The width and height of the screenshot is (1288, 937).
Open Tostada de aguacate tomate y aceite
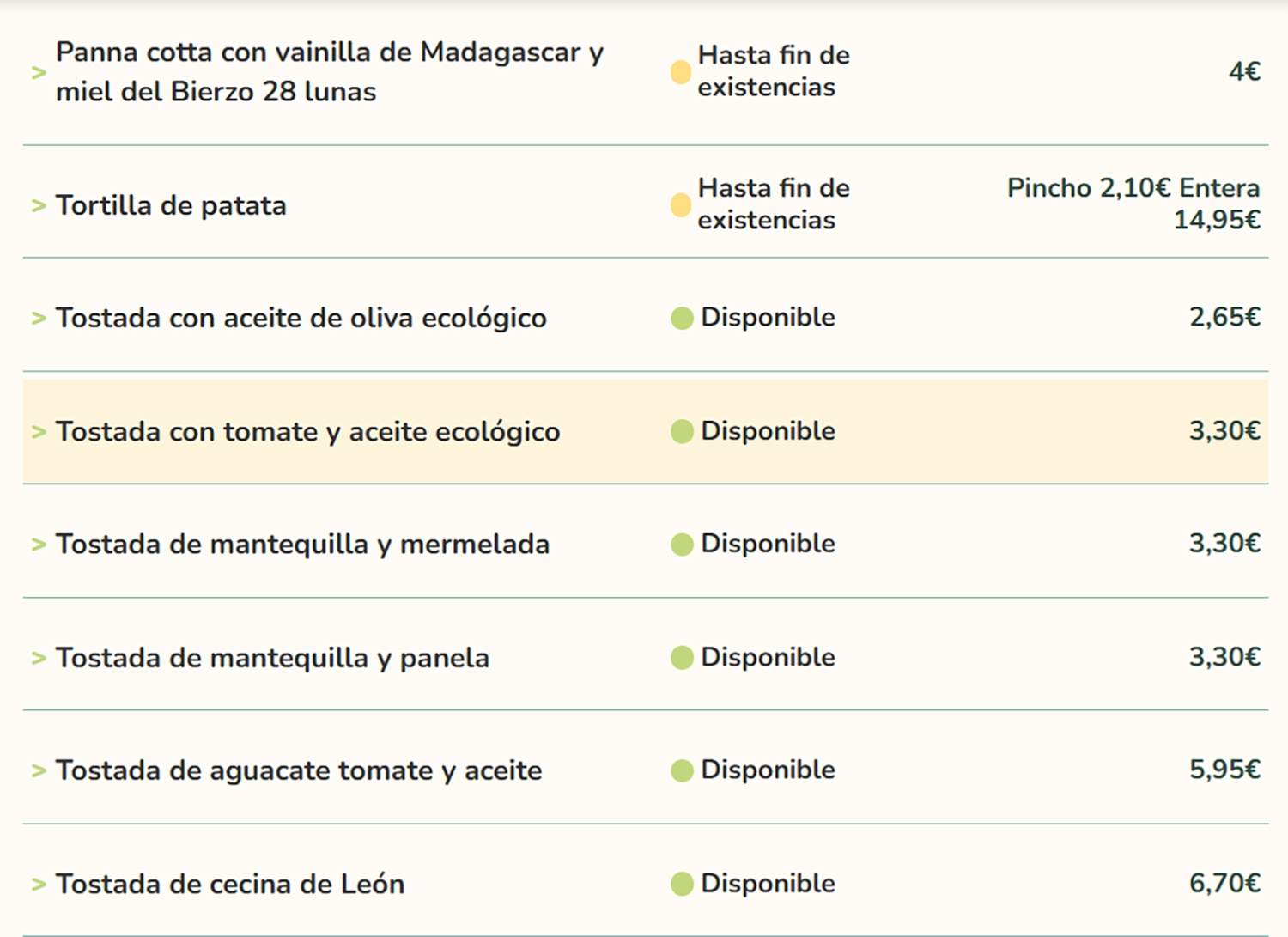[298, 770]
